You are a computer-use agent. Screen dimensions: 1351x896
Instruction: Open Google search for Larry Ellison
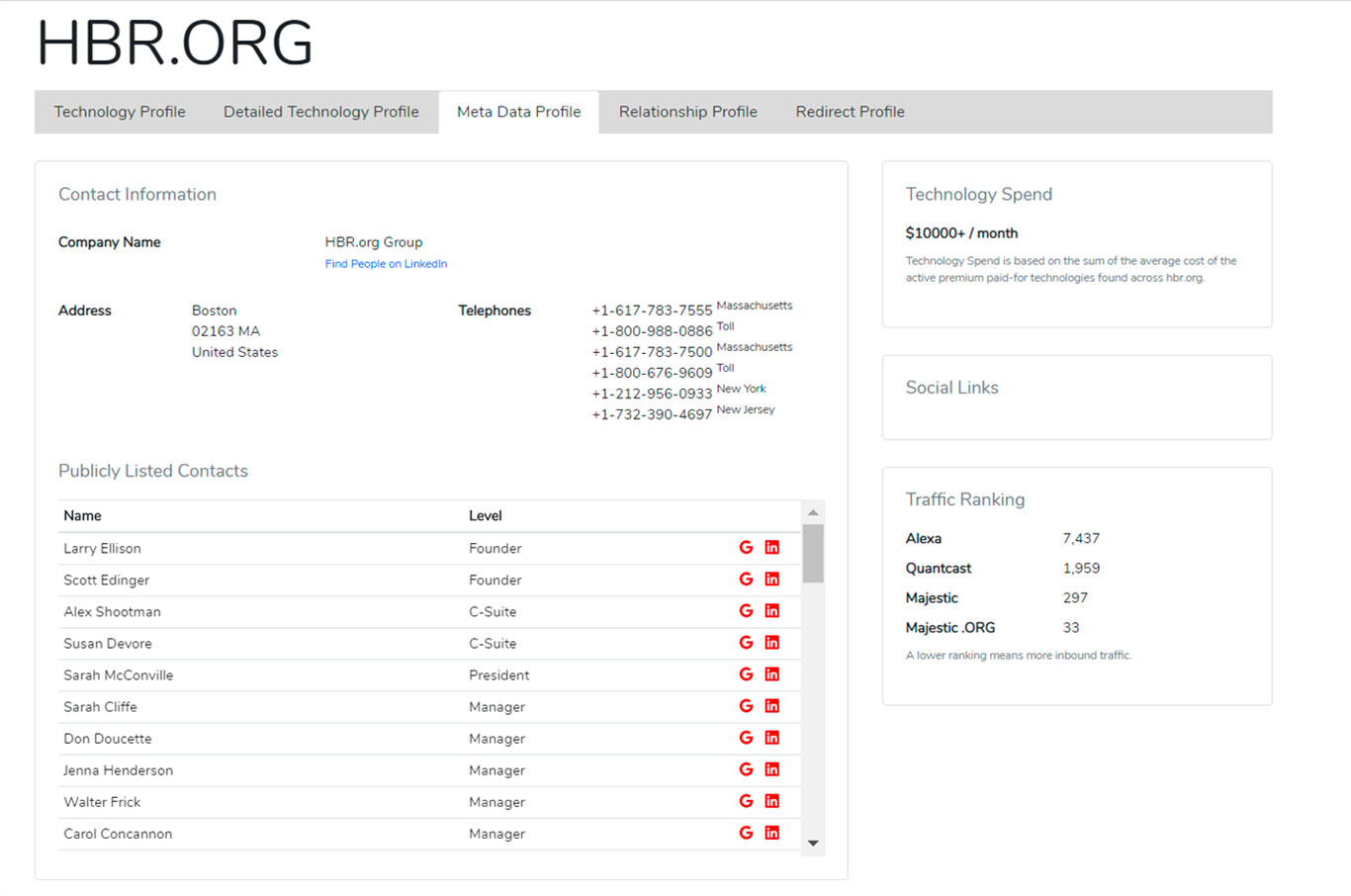[x=746, y=548]
